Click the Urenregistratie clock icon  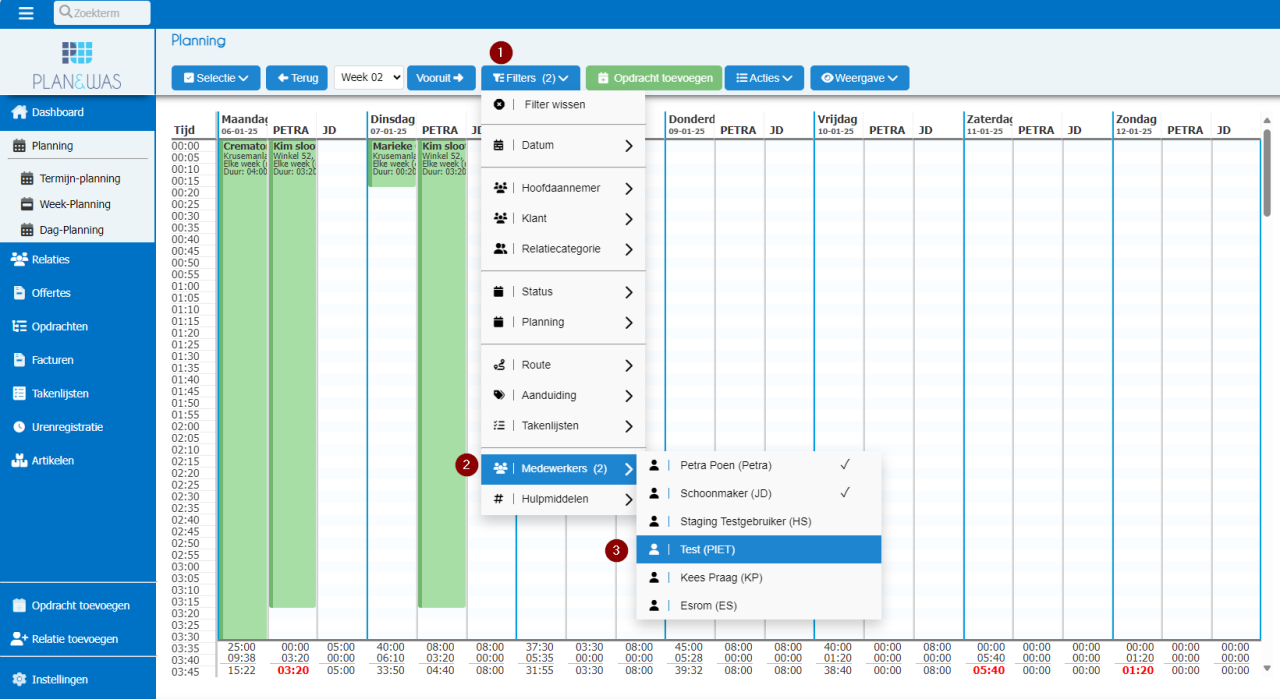(19, 427)
